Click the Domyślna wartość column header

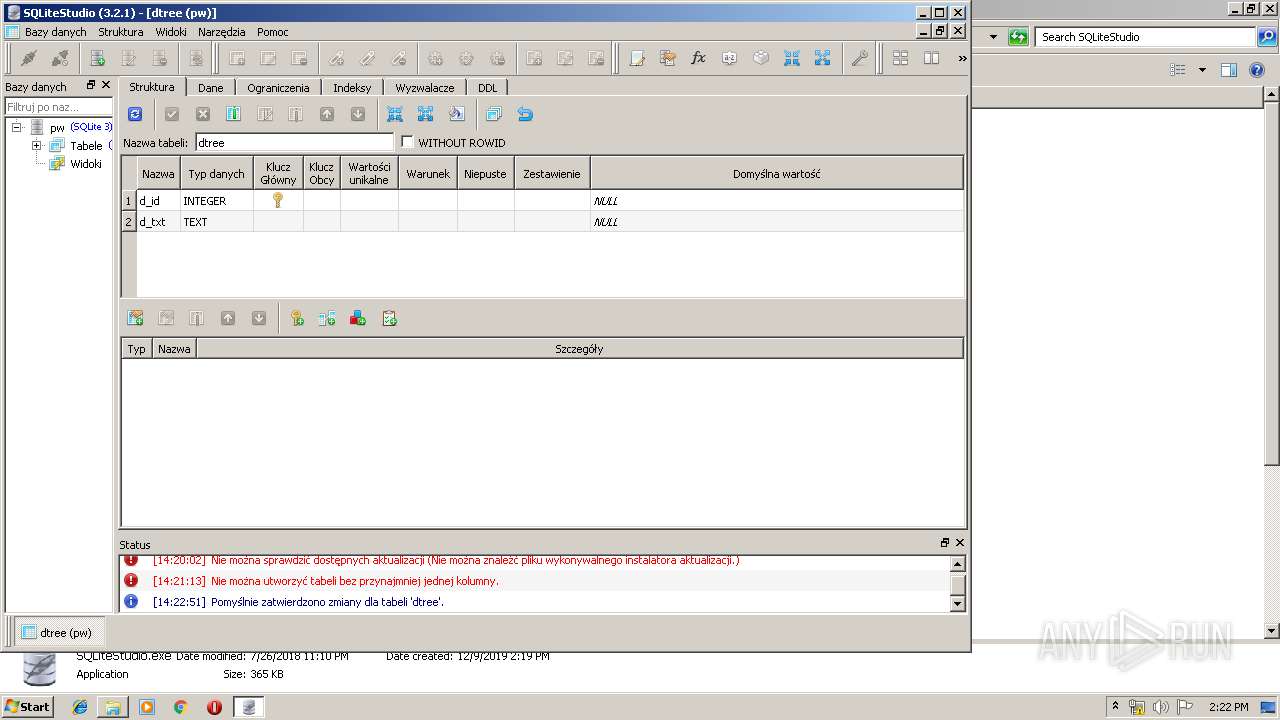[x=777, y=173]
